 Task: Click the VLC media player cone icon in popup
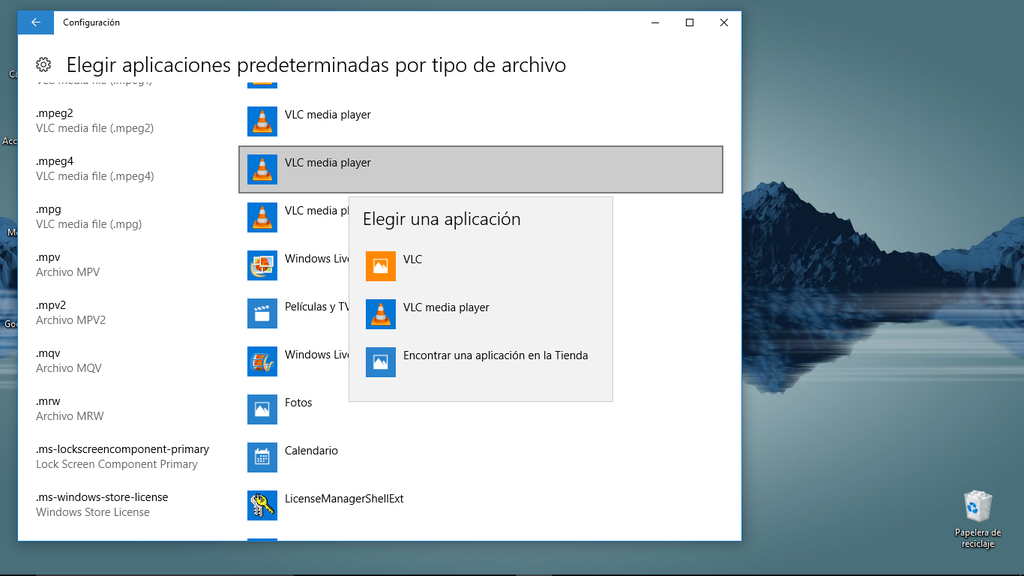click(380, 314)
